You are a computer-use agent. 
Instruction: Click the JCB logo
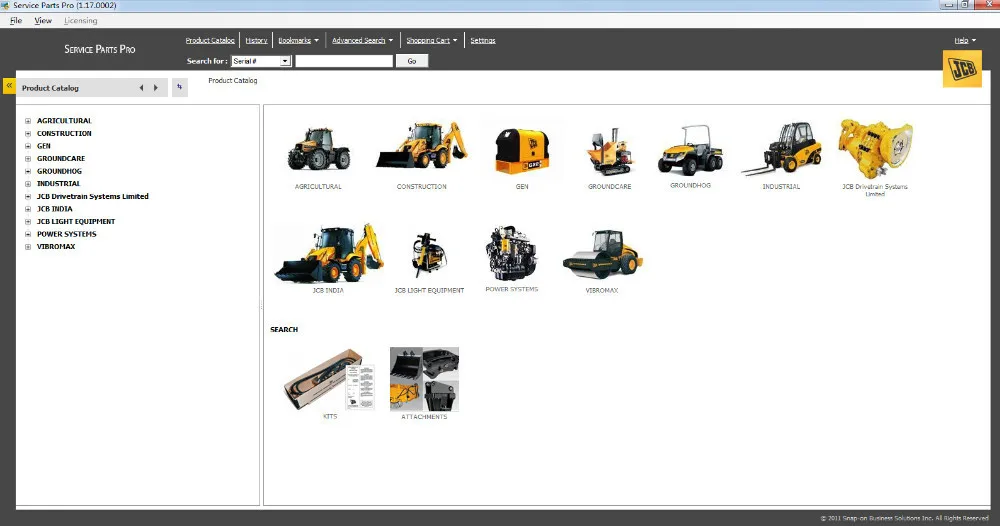click(962, 68)
